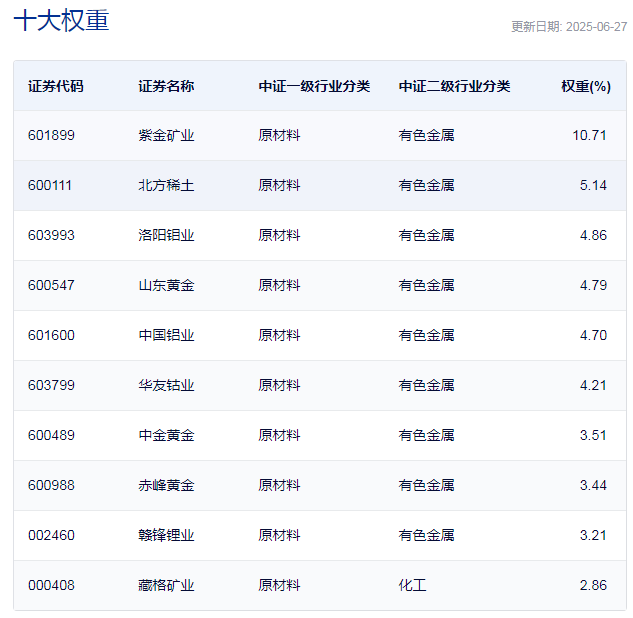
Task: Click the 权重(%) column header
Action: (586, 86)
